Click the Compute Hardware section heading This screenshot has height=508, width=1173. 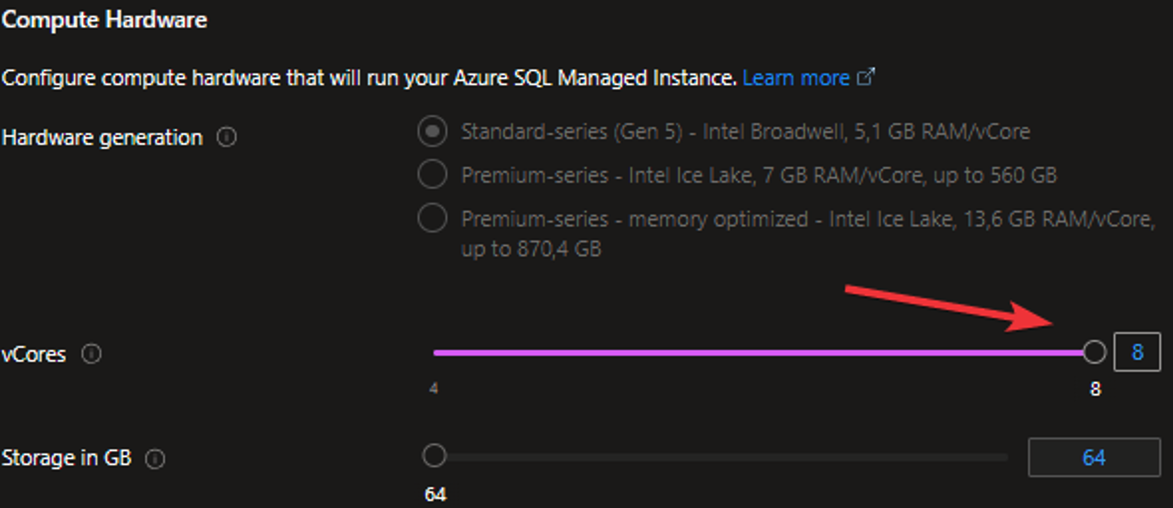tap(104, 20)
